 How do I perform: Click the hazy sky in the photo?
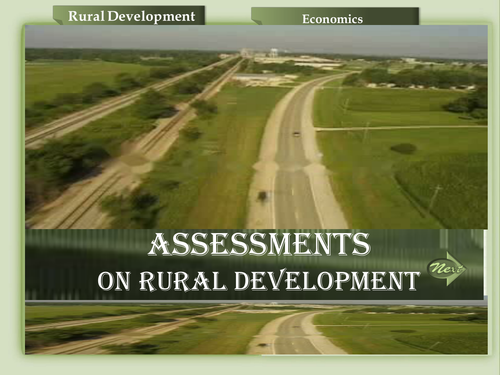click(256, 37)
